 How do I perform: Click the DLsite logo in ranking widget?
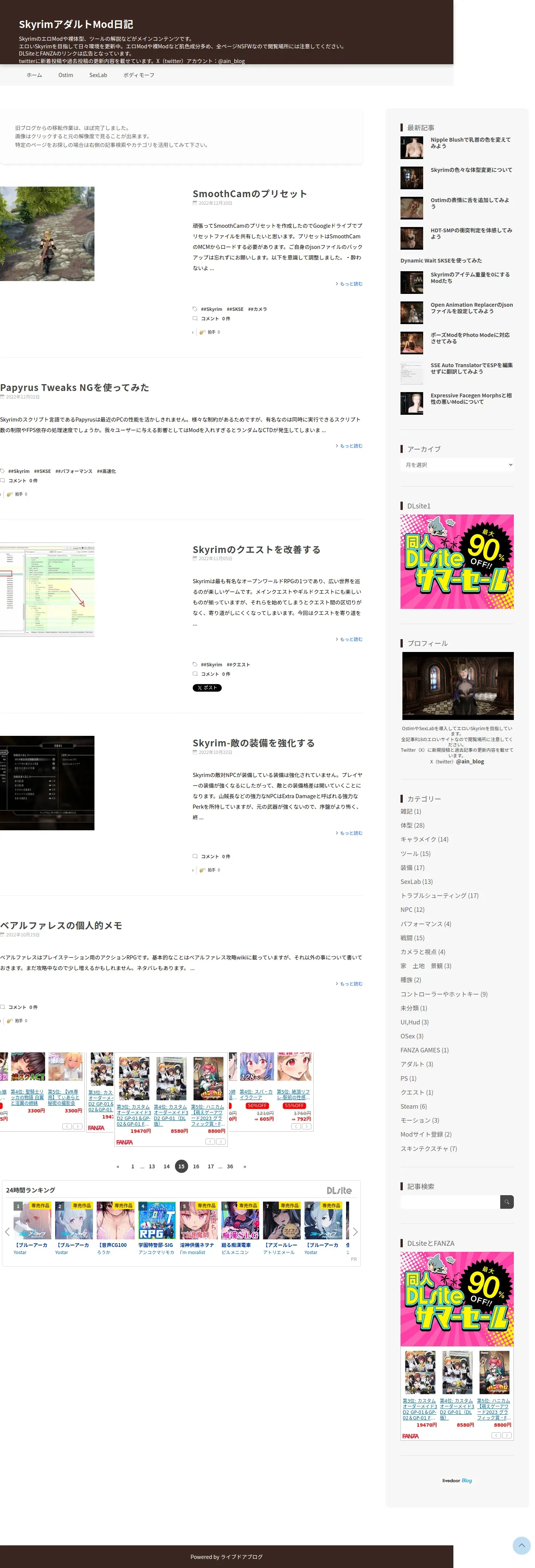coord(339,1191)
